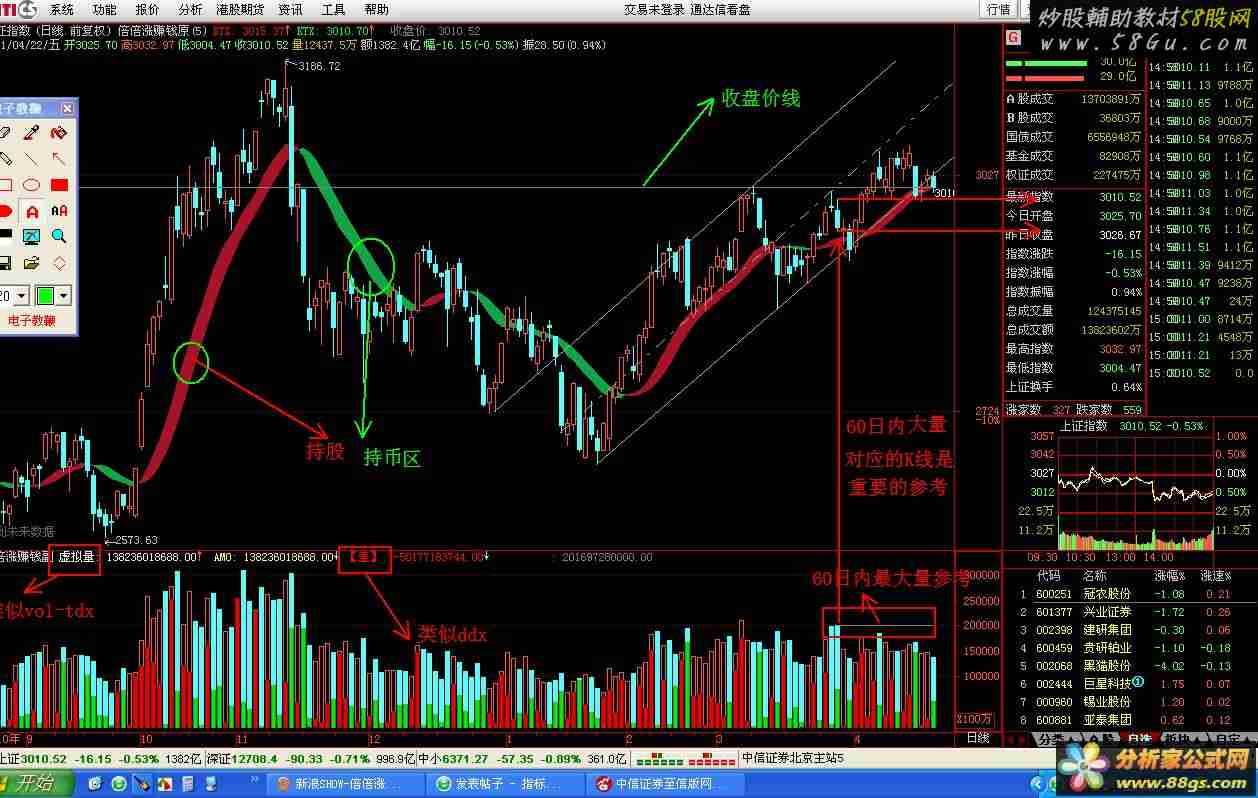Viewport: 1258px width, 798px height.
Task: Open the 港股期货 menu
Action: pyautogui.click(x=240, y=9)
